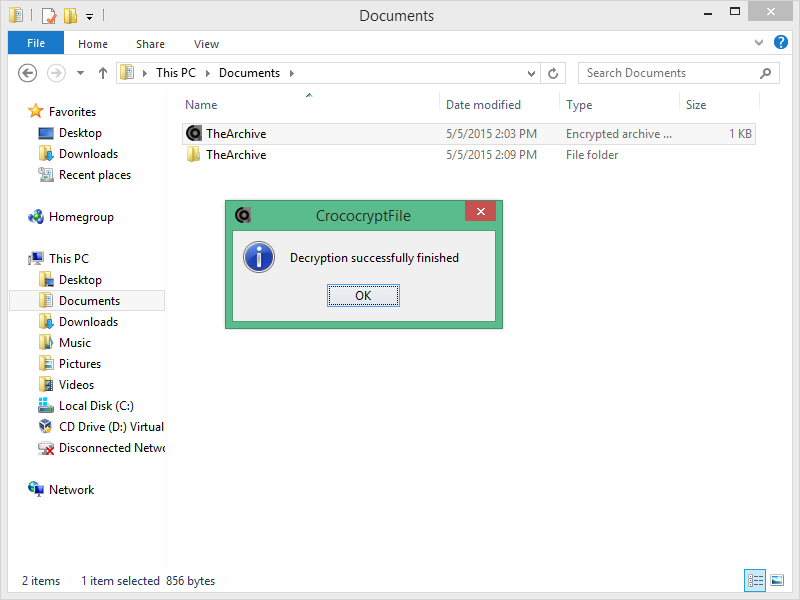
Task: Sort by the Size column header
Action: tap(696, 105)
